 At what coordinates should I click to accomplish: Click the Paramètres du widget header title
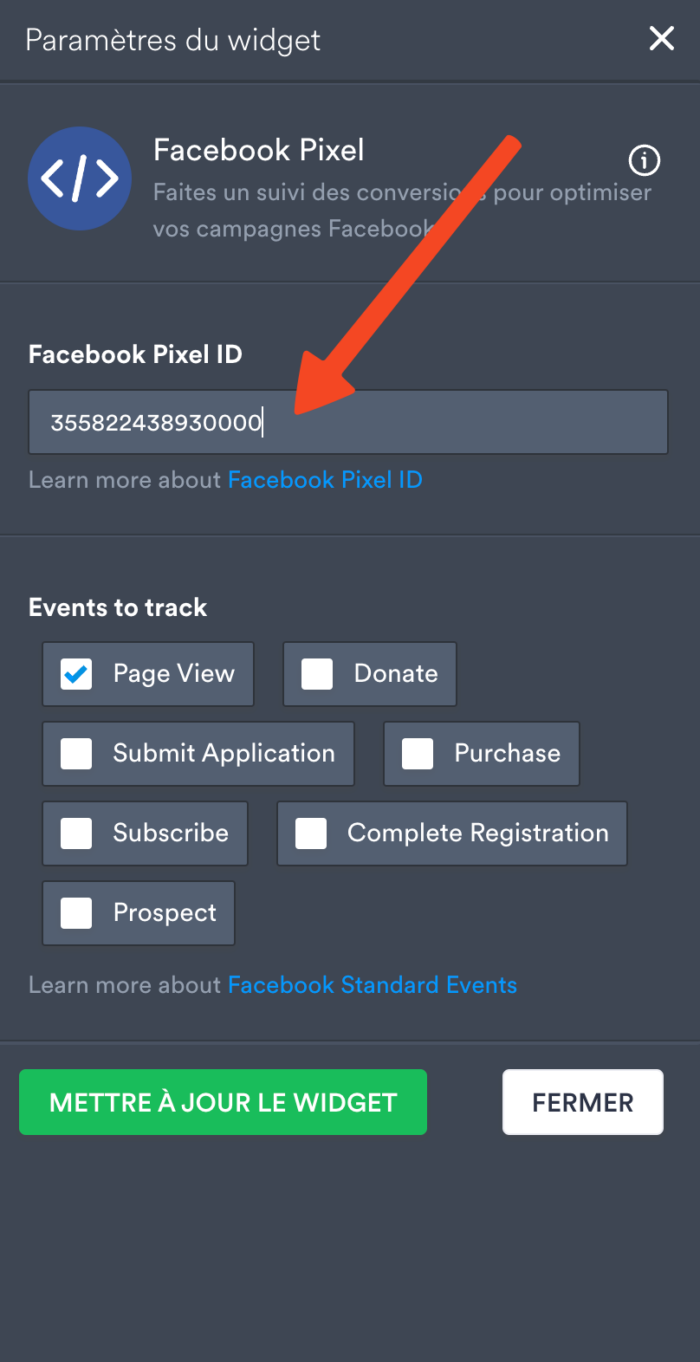[173, 40]
